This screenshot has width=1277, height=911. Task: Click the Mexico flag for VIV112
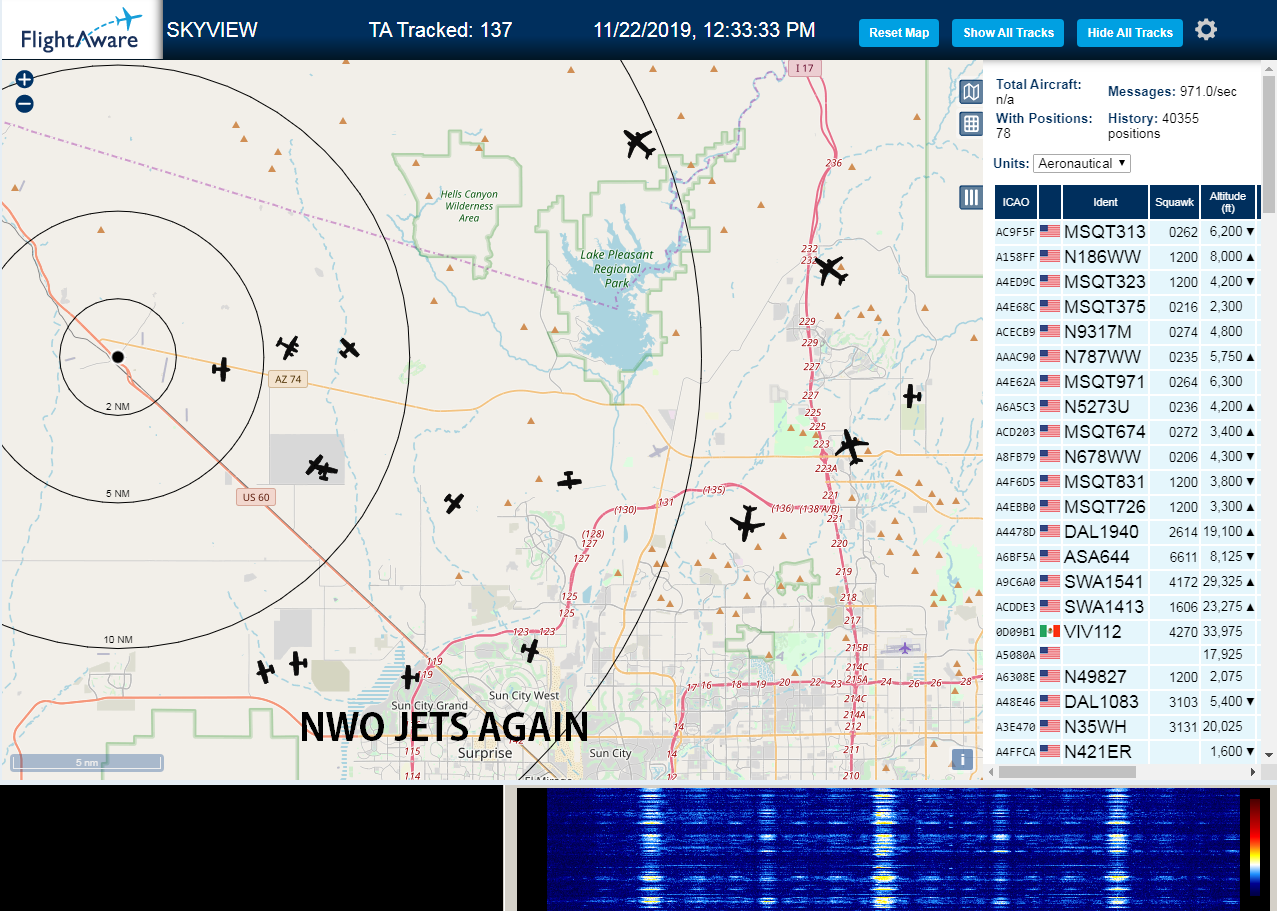(1050, 631)
